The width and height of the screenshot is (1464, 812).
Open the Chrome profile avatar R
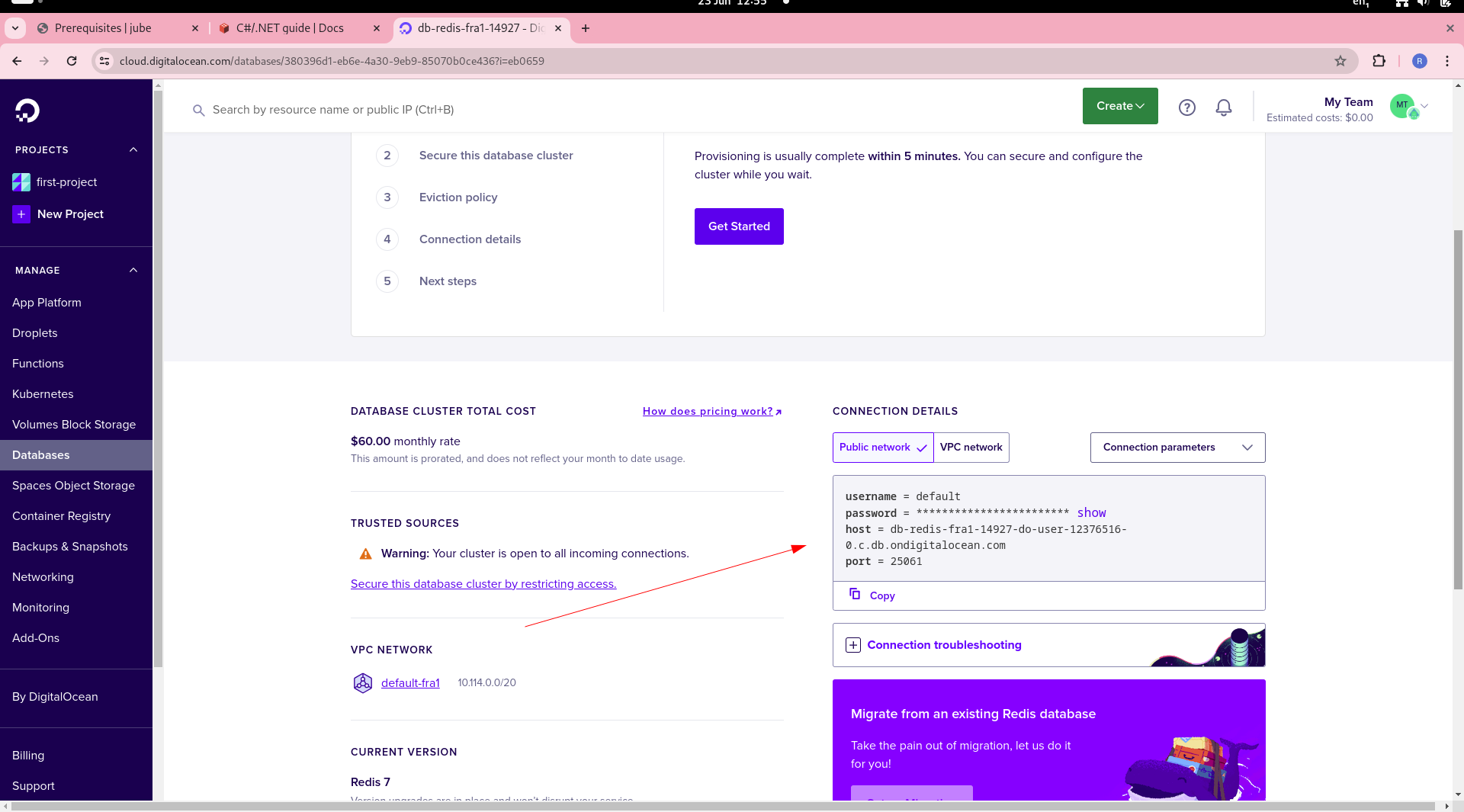(1419, 61)
